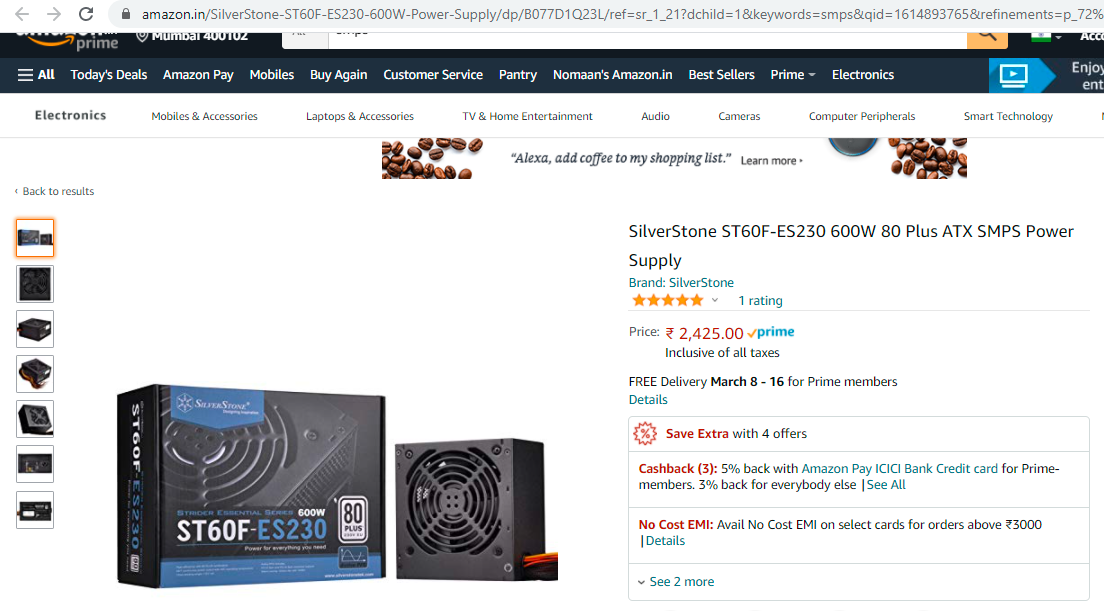Viewport: 1104px width, 611px height.
Task: Go to Computer Peripherals category tab
Action: (x=862, y=116)
